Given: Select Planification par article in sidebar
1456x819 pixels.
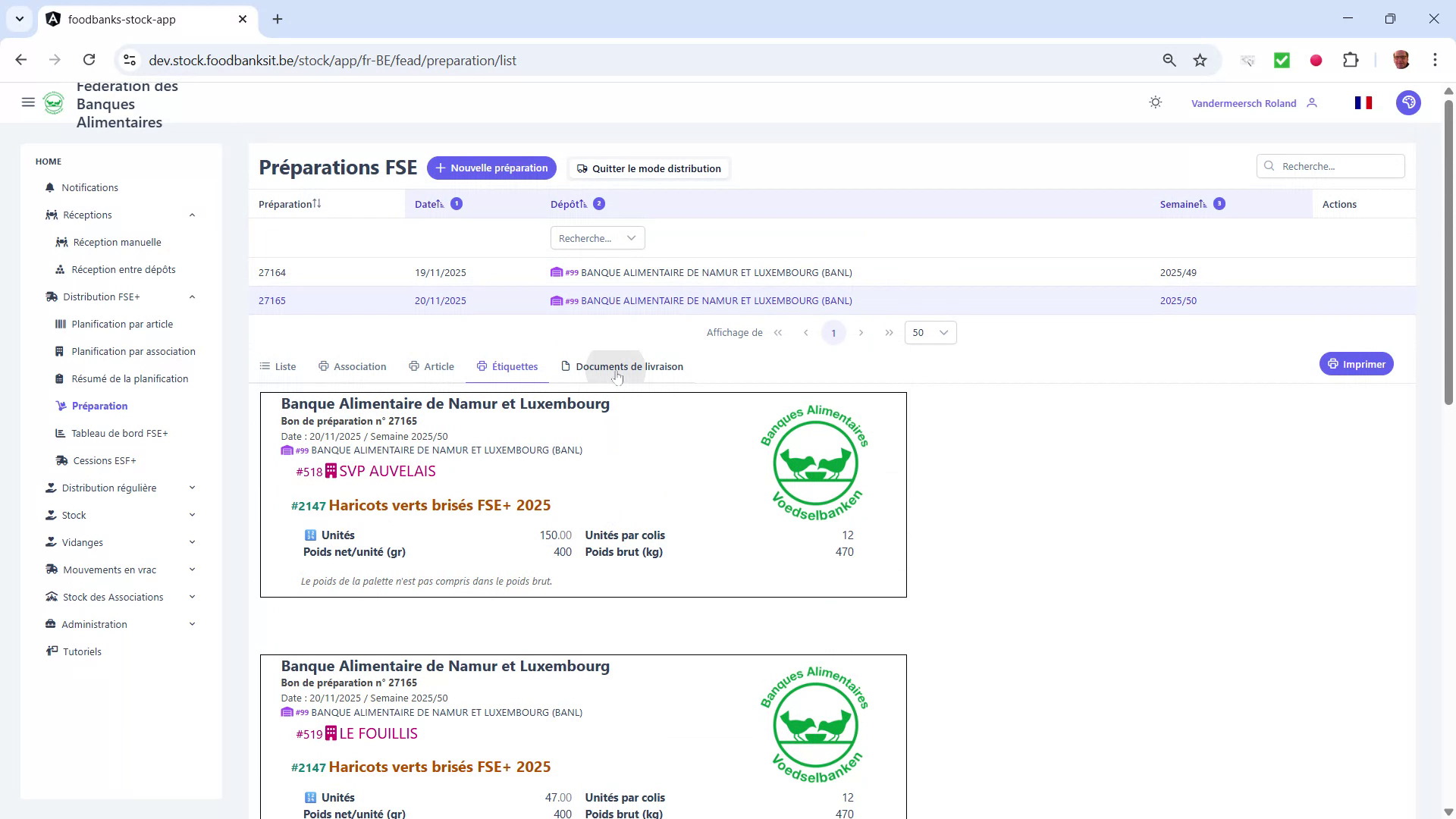Looking at the screenshot, I should [x=122, y=324].
